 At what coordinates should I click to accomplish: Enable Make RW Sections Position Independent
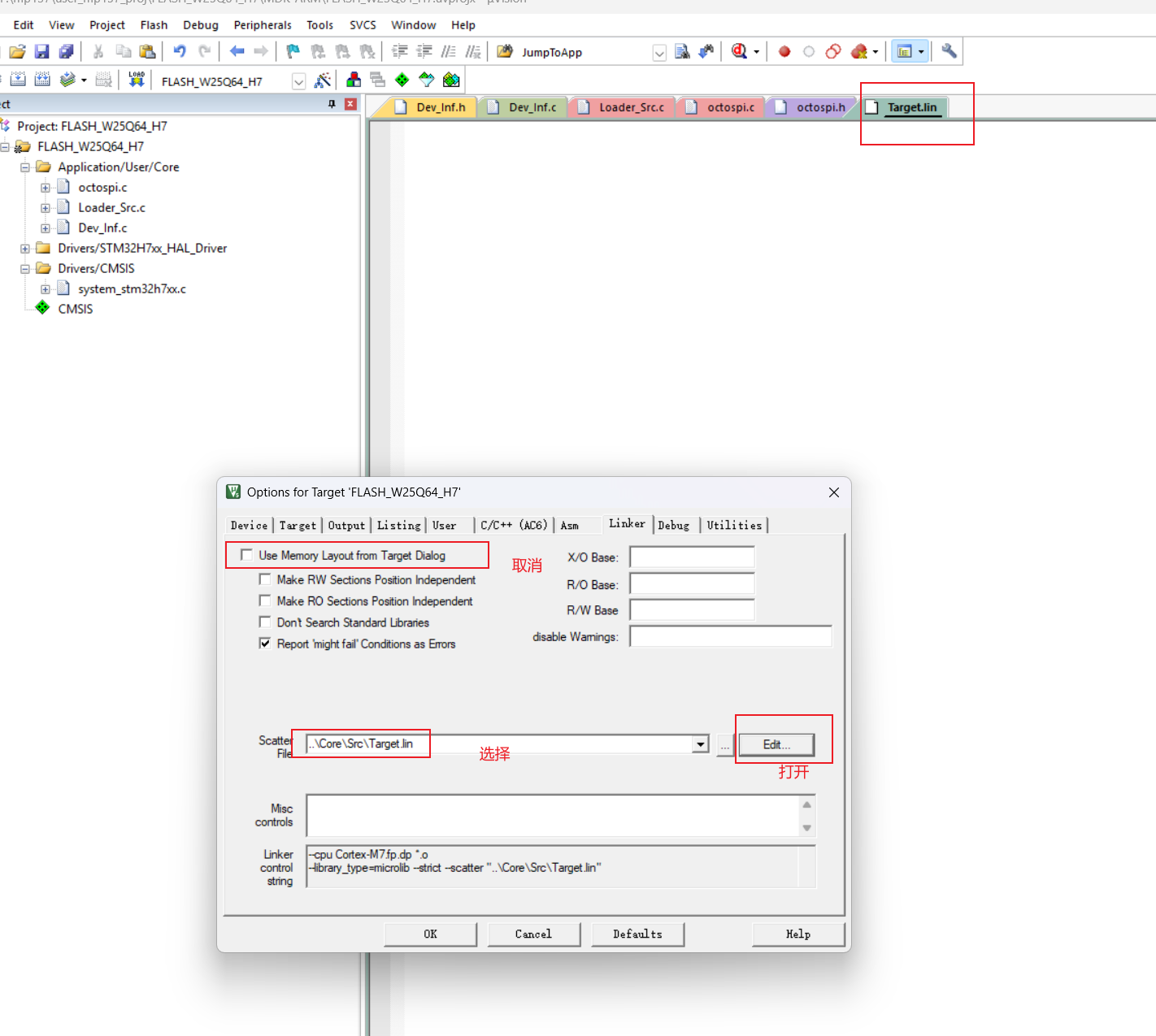point(264,579)
